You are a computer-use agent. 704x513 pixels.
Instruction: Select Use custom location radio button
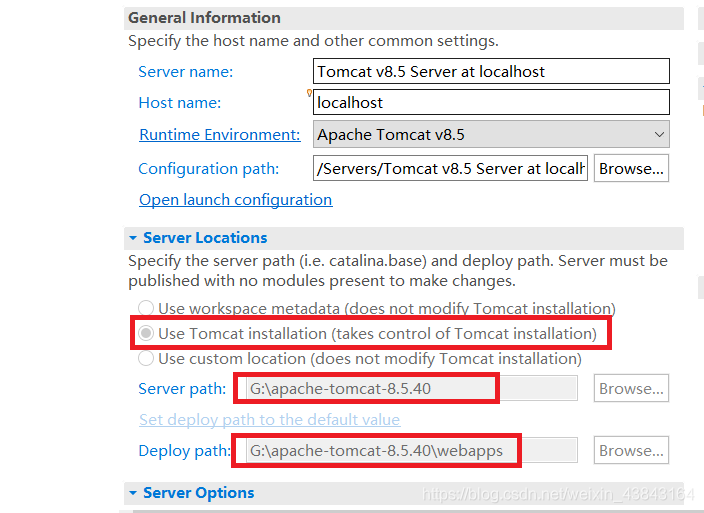coord(146,359)
